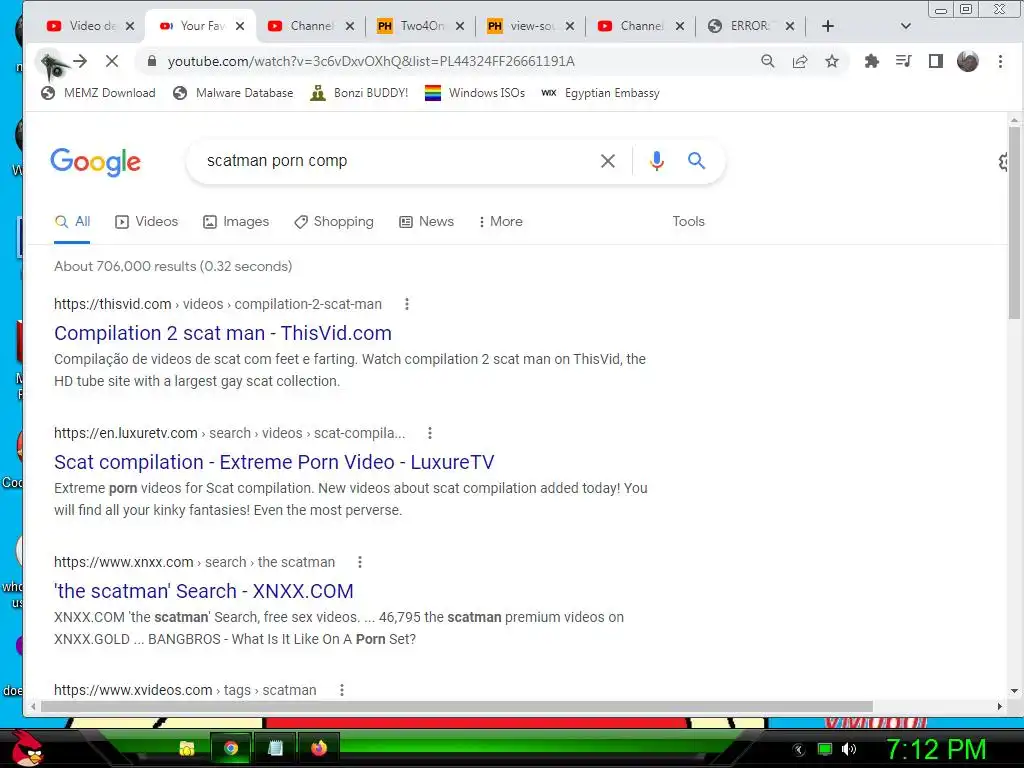
Task: Click the 'About 706,000 results' text
Action: [173, 266]
